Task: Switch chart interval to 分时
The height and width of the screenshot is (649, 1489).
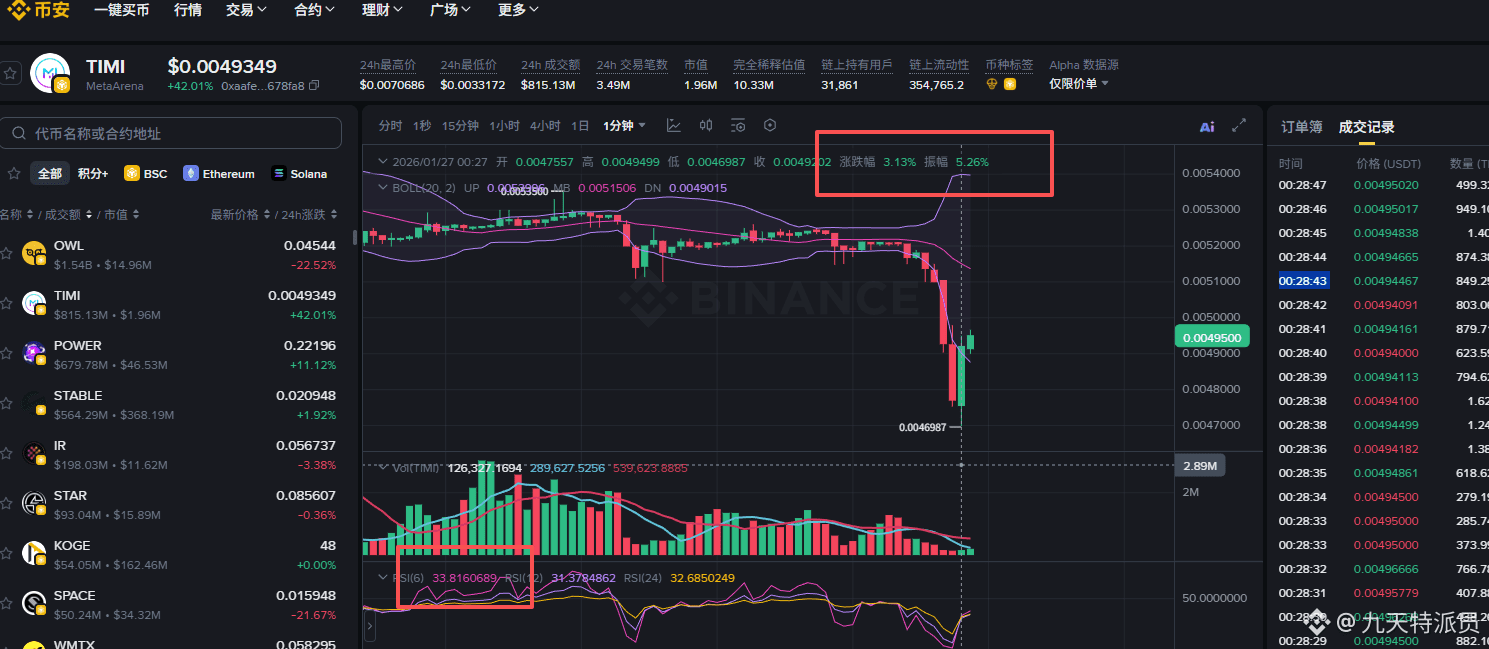Action: tap(390, 125)
